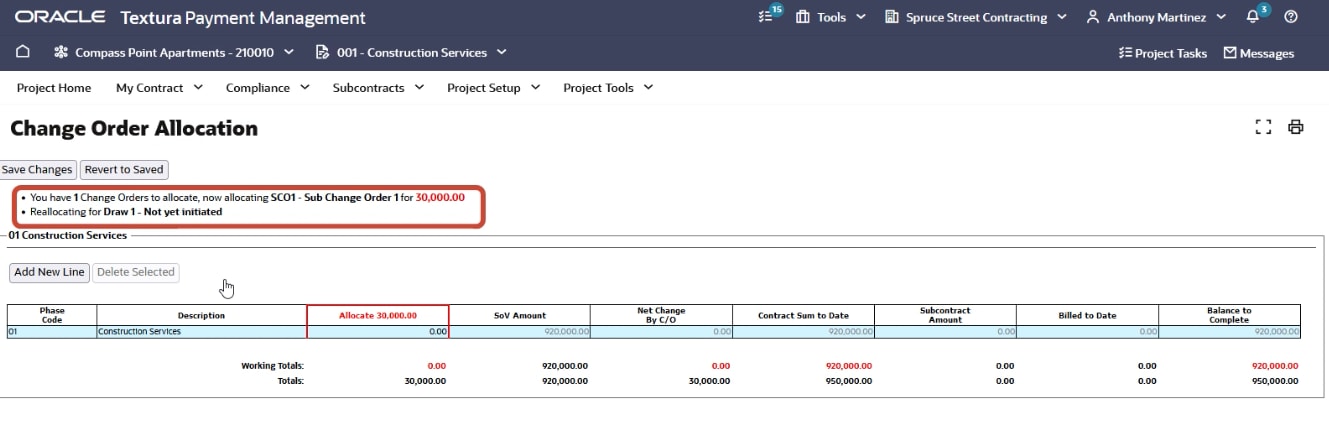Click the notifications bell icon
The height and width of the screenshot is (429, 1329).
click(1254, 17)
